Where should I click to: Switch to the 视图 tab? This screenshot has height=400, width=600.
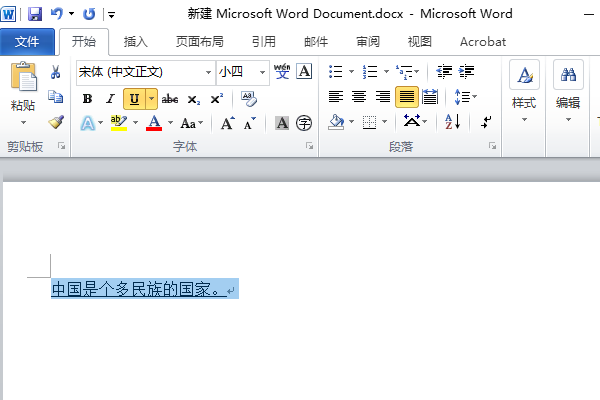[420, 41]
